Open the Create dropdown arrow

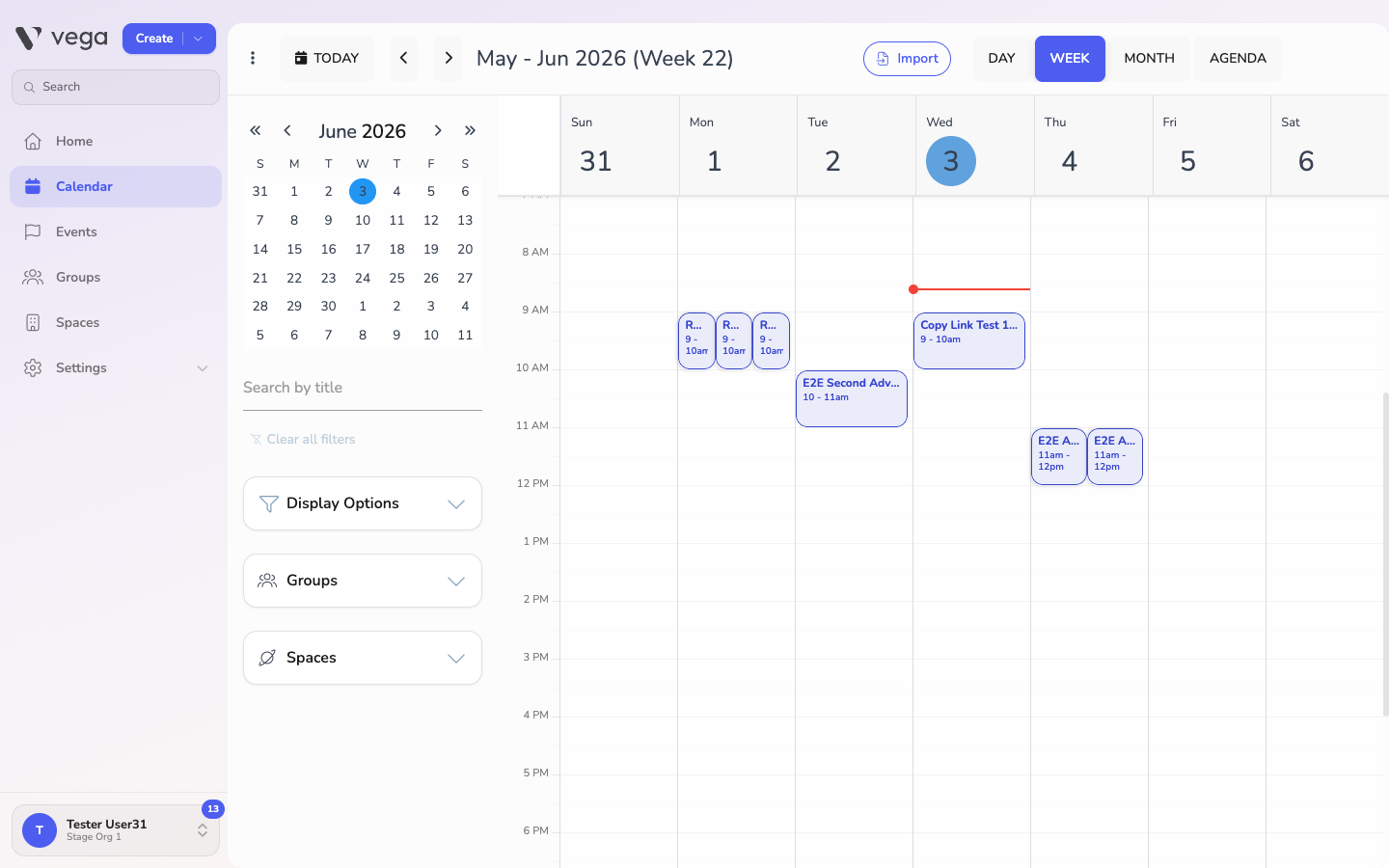click(x=199, y=39)
